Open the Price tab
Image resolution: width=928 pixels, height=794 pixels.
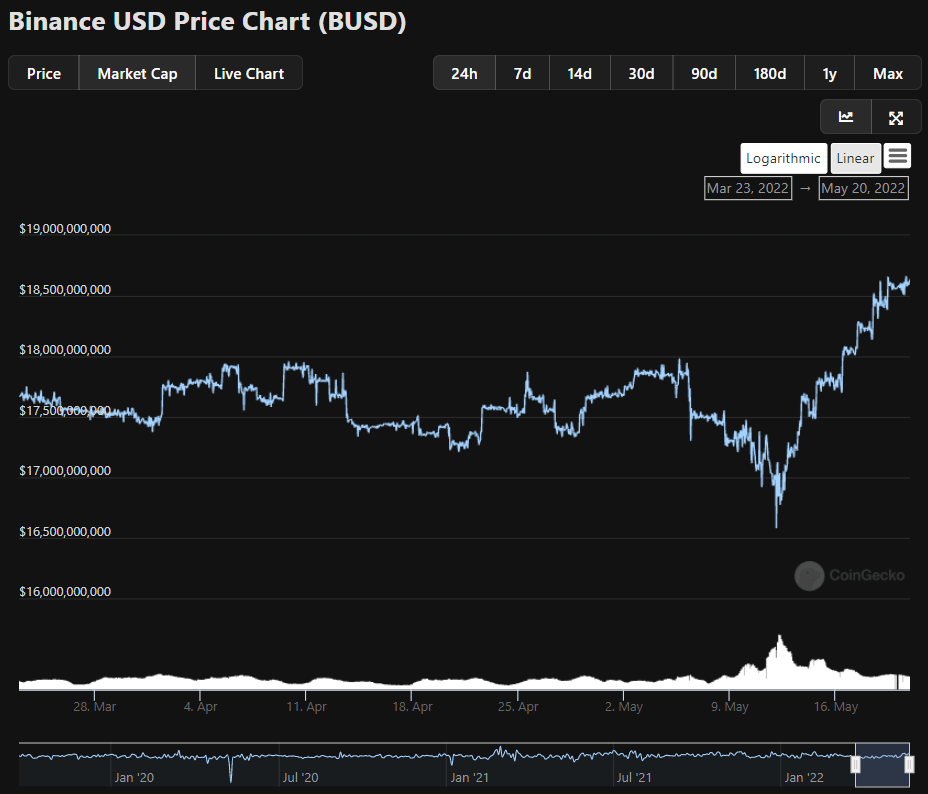(44, 73)
